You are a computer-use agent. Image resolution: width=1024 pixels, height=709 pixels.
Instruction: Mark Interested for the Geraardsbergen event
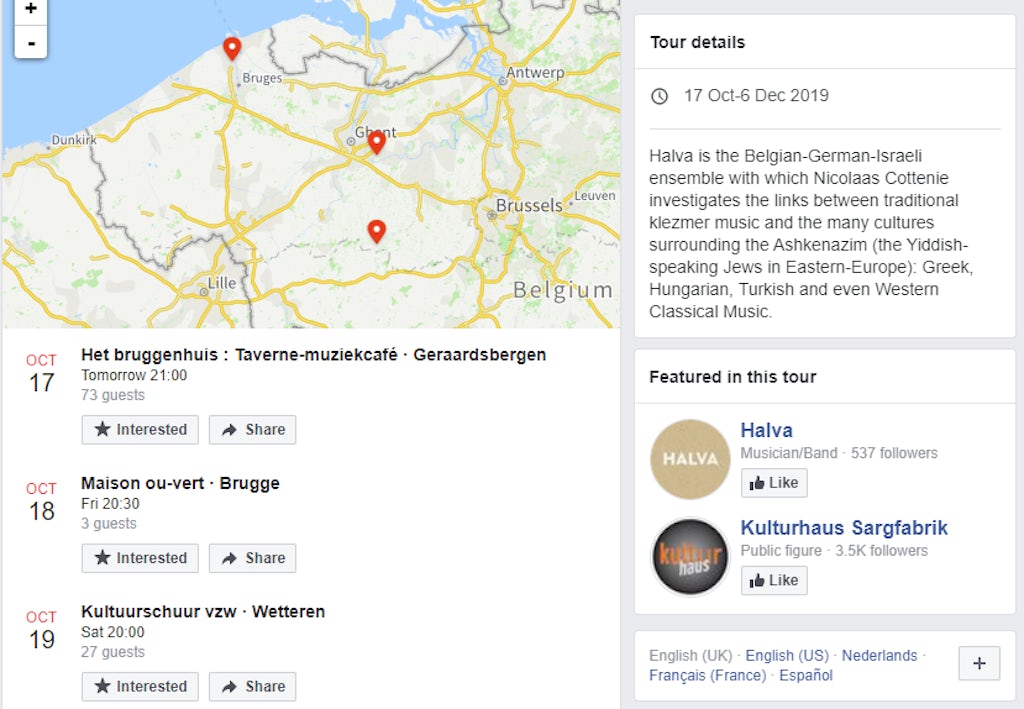click(x=140, y=430)
